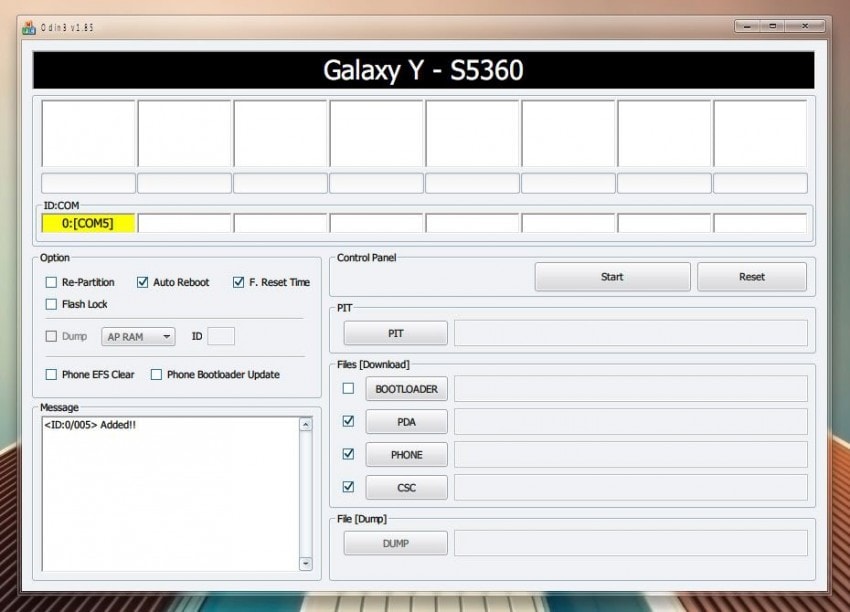Click the CSC file path field

click(631, 487)
